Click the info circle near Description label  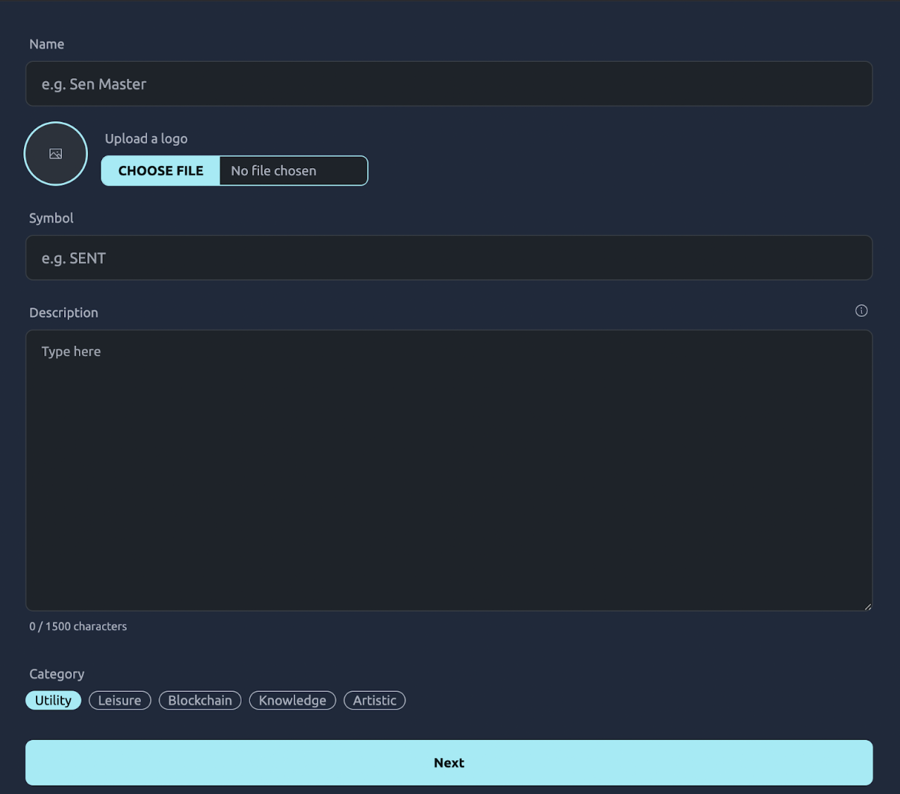(861, 311)
